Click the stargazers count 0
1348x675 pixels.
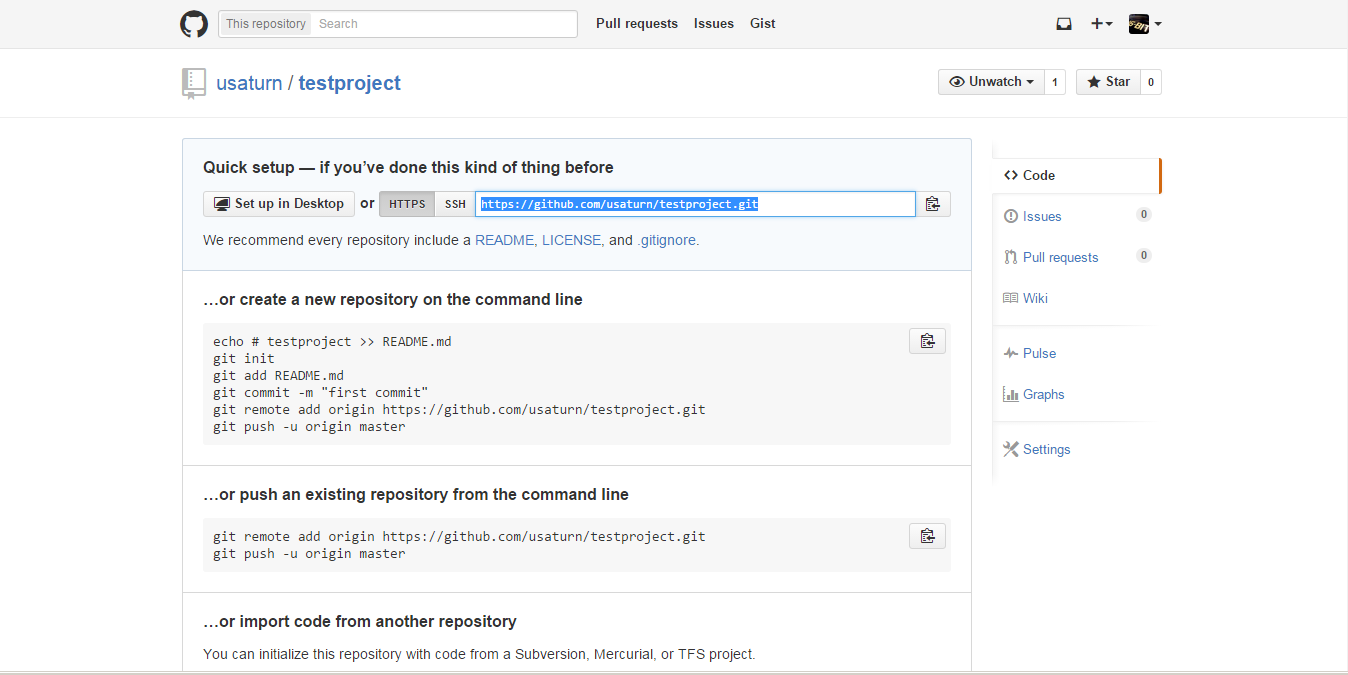click(x=1151, y=82)
